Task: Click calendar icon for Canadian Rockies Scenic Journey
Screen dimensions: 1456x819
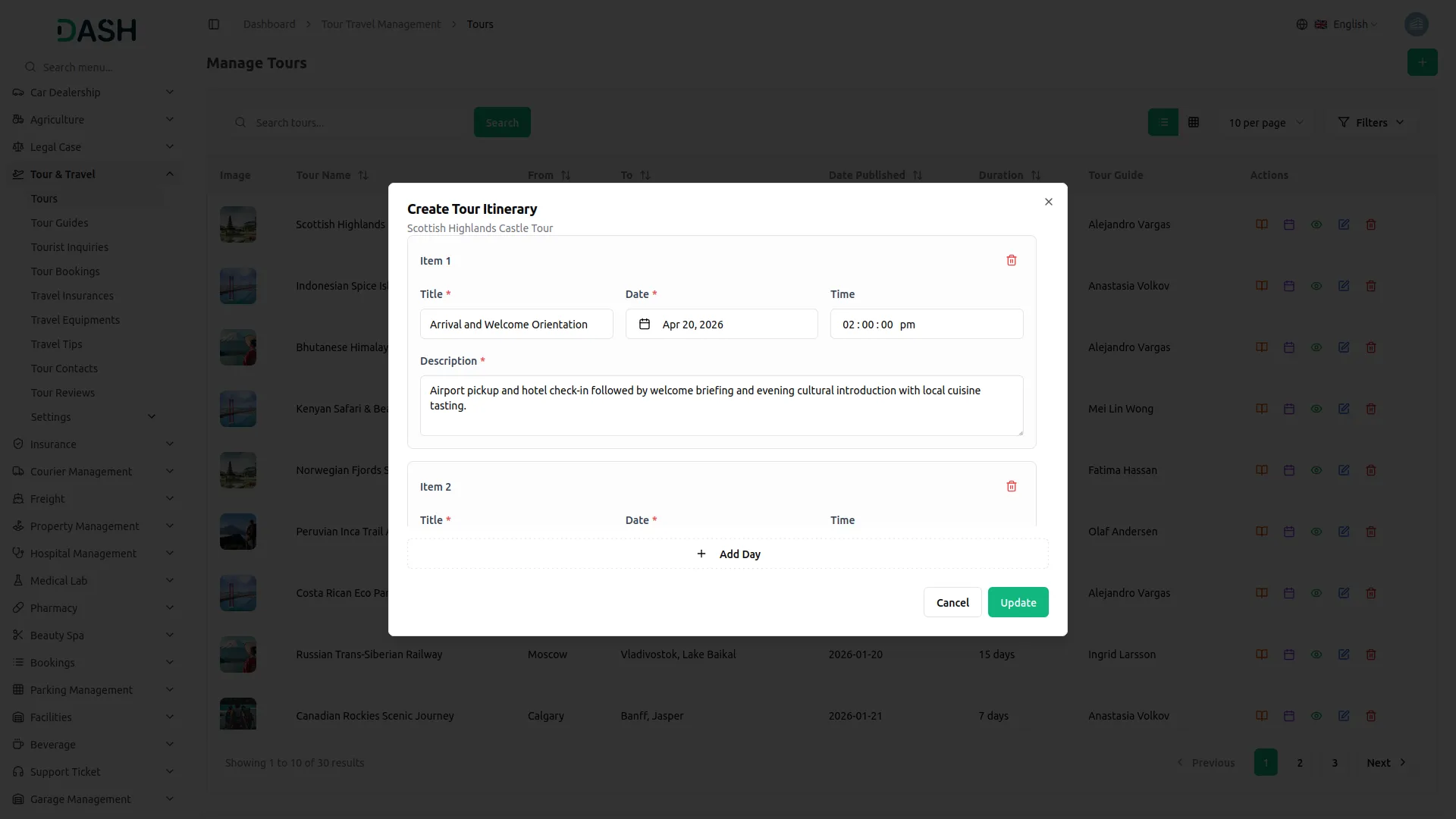Action: coord(1288,715)
